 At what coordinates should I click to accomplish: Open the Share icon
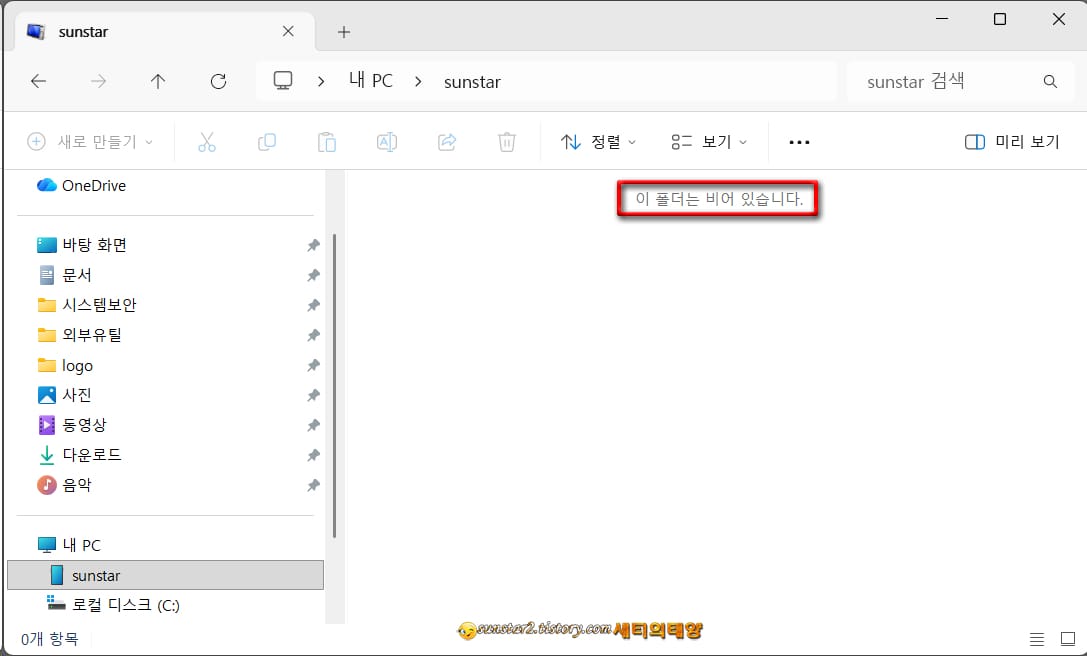point(447,142)
